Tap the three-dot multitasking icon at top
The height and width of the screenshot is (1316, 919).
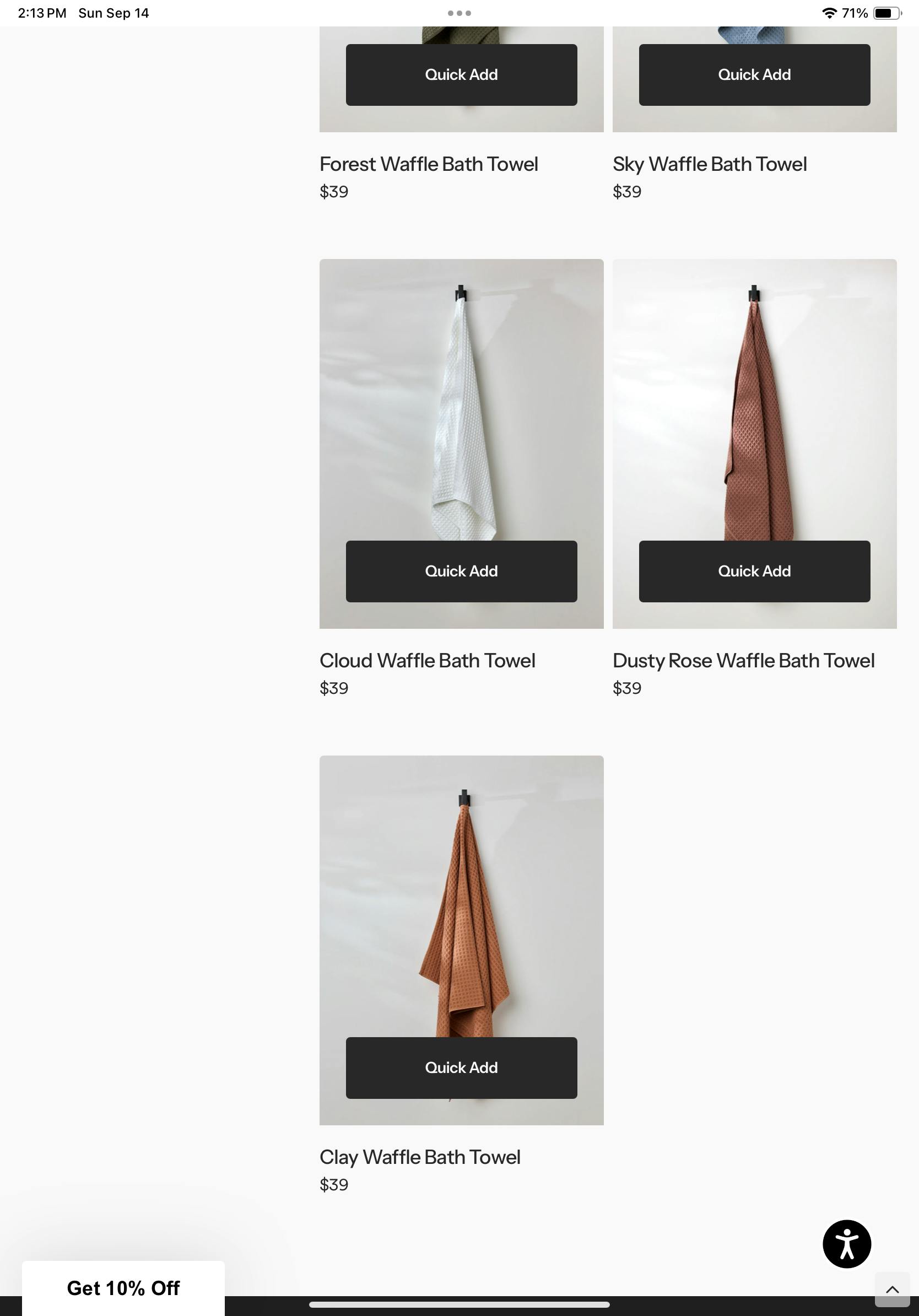(459, 13)
